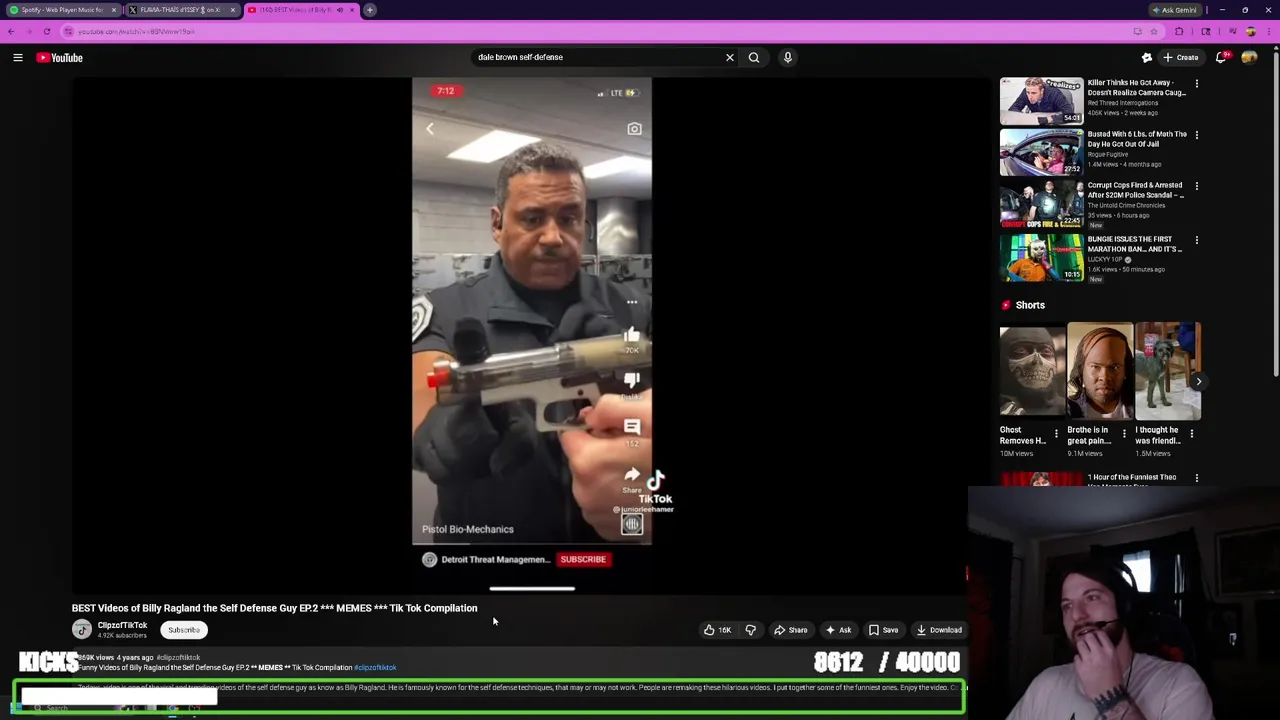Open ClipzofTikTok channel name link

coord(122,625)
